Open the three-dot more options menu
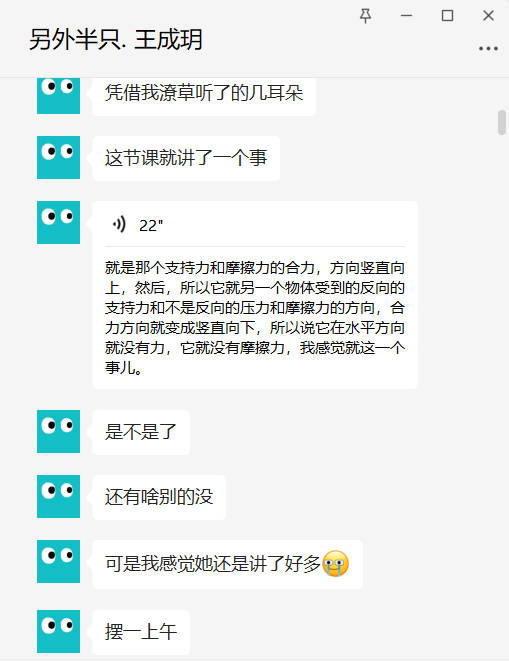 click(x=488, y=49)
